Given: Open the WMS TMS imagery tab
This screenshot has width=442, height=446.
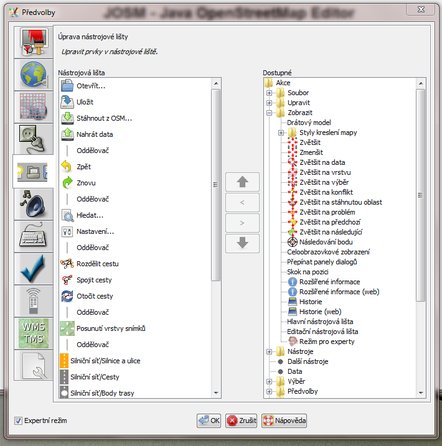Looking at the screenshot, I should (x=33, y=333).
